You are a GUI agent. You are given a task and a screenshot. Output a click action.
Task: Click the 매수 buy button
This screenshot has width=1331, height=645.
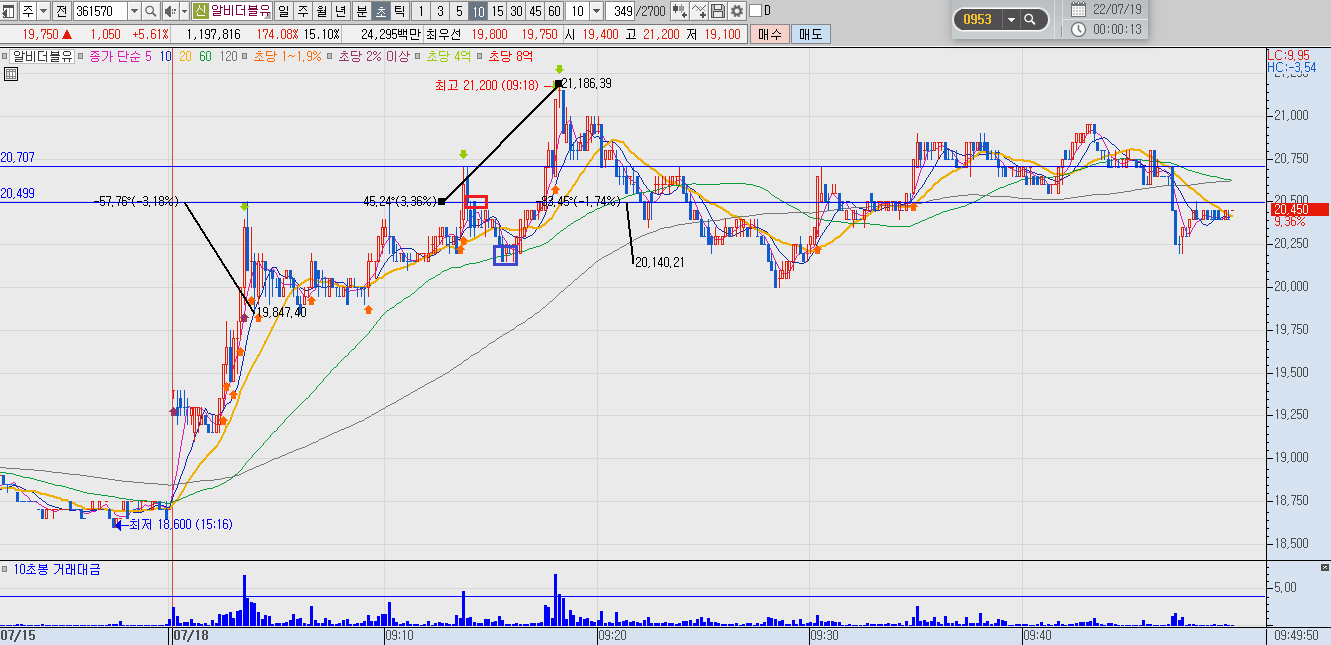[770, 34]
